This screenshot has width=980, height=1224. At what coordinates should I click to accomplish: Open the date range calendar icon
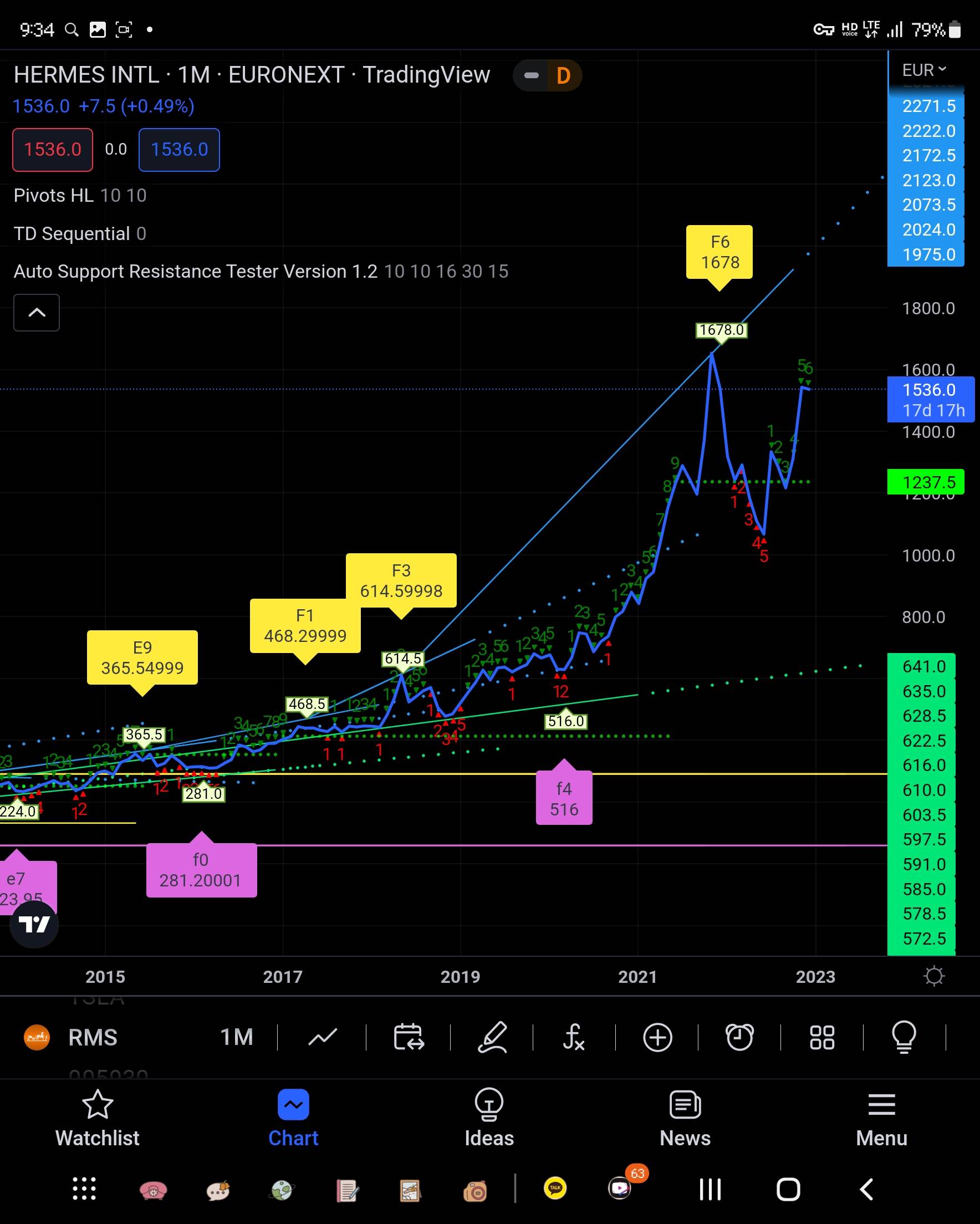[408, 1037]
